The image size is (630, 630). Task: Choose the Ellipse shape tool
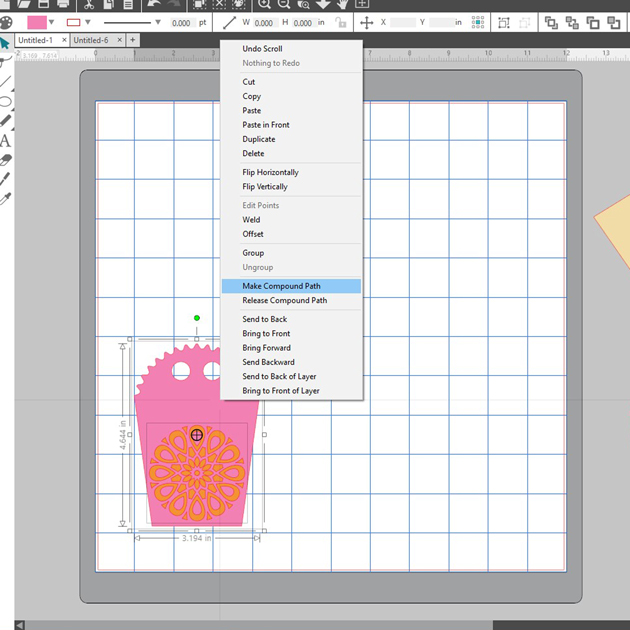(x=5, y=101)
